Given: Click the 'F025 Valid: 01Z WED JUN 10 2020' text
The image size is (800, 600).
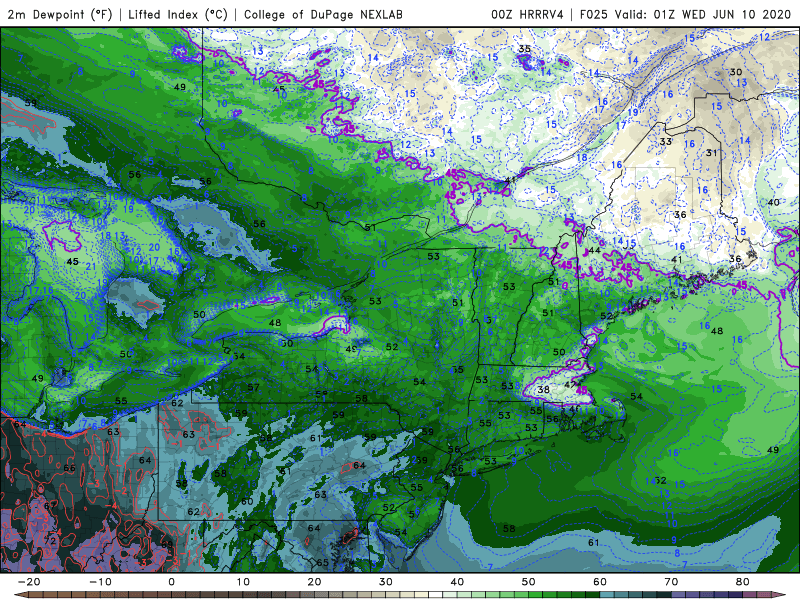Looking at the screenshot, I should pos(685,14).
